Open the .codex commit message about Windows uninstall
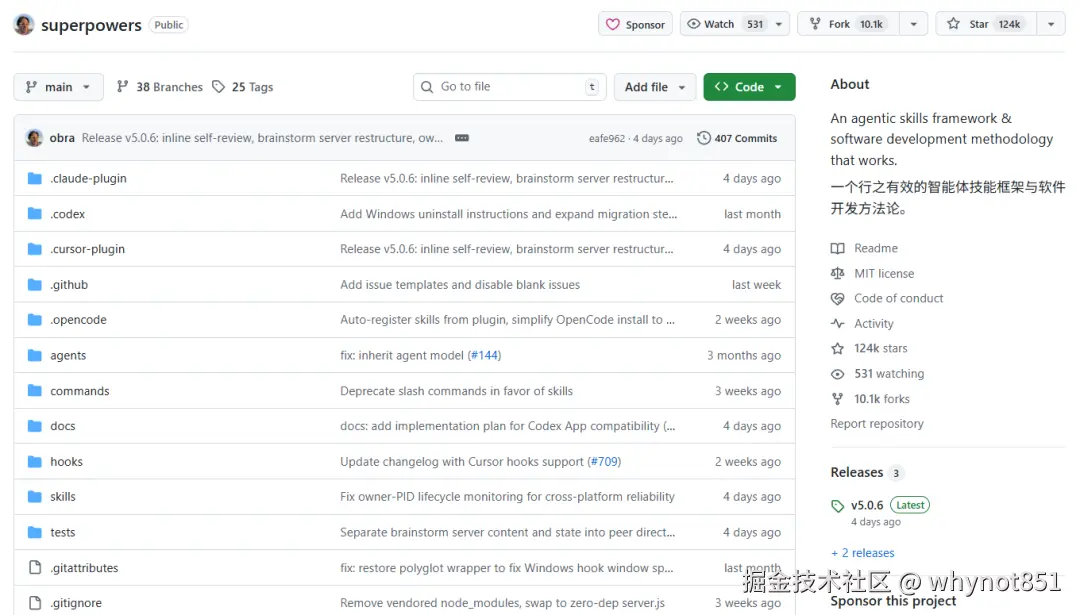1080x615 pixels. pyautogui.click(x=508, y=214)
